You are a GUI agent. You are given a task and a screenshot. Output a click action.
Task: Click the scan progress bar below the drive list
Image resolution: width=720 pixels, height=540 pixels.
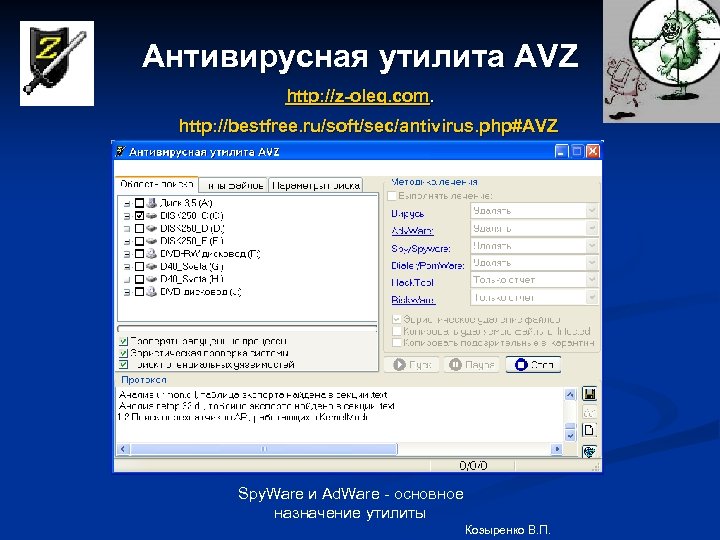pyautogui.click(x=247, y=329)
